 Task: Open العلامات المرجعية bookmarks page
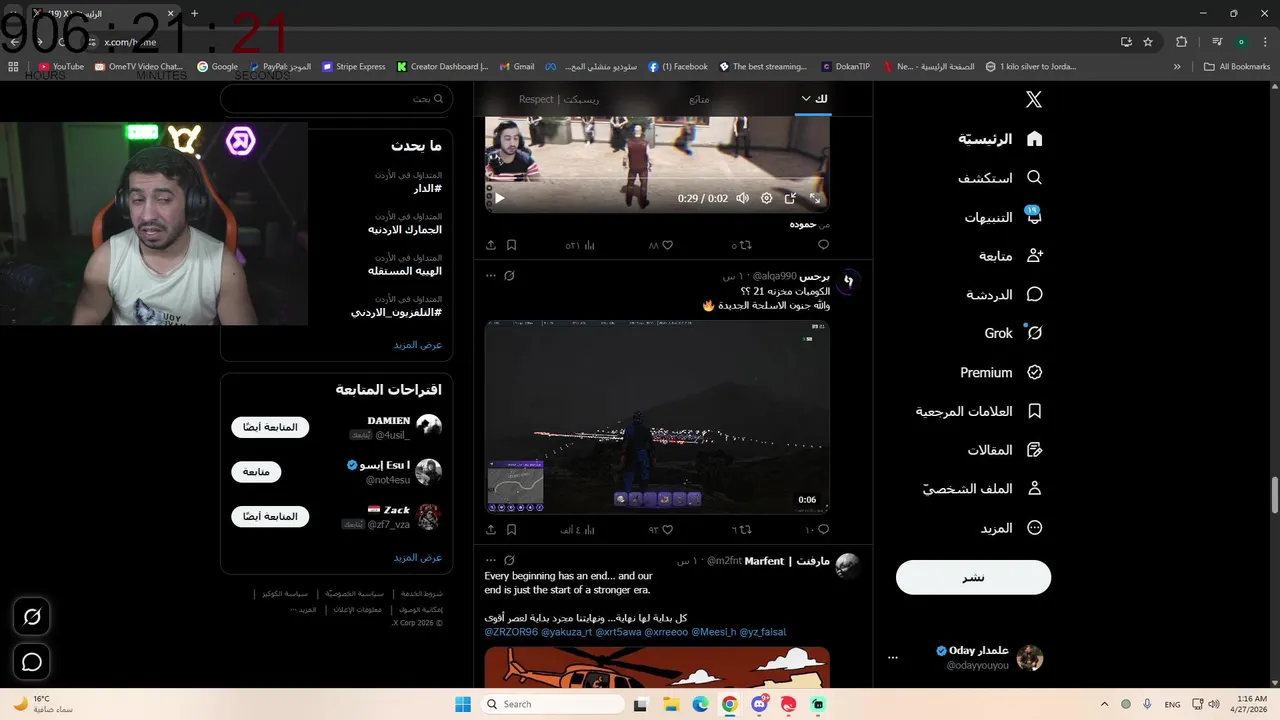[x=980, y=411]
